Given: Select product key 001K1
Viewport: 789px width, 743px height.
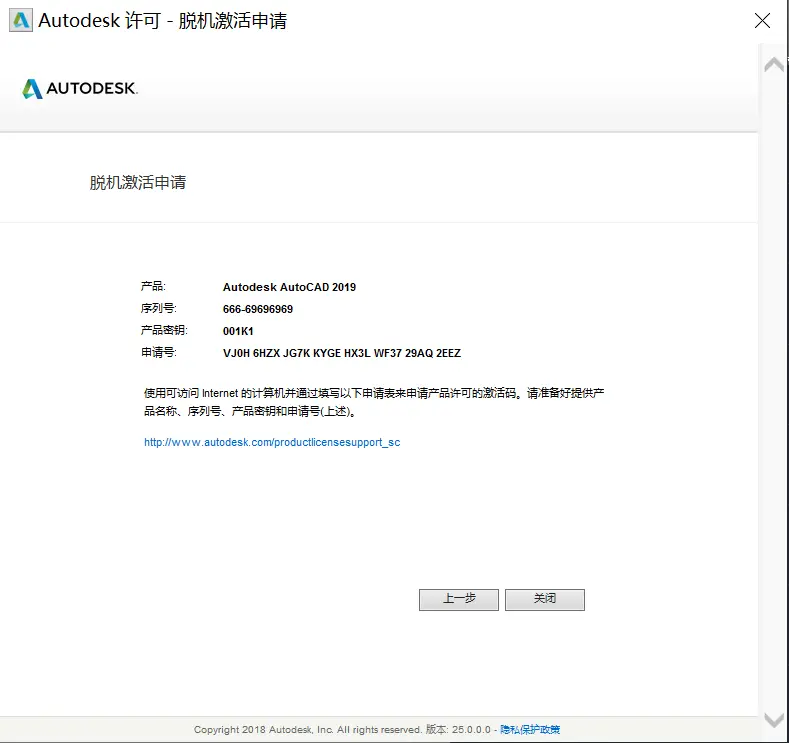Looking at the screenshot, I should click(x=238, y=332).
